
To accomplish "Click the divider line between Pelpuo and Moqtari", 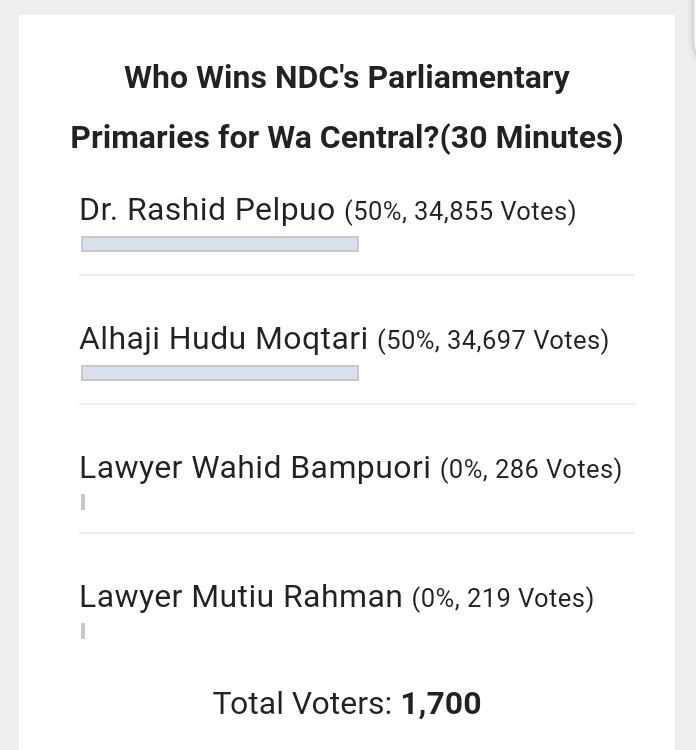I will point(356,275).
